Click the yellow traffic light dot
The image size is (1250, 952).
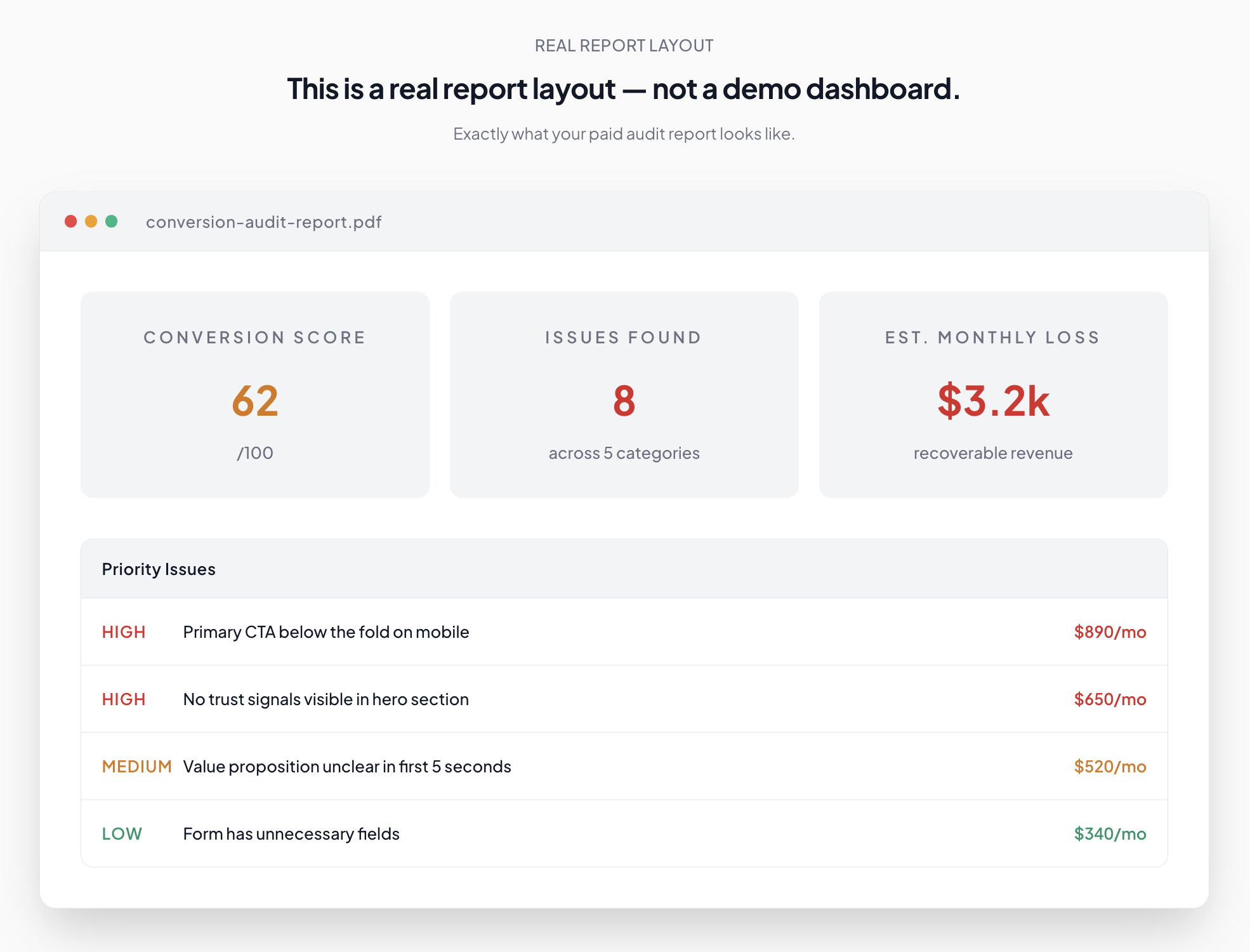[x=92, y=221]
